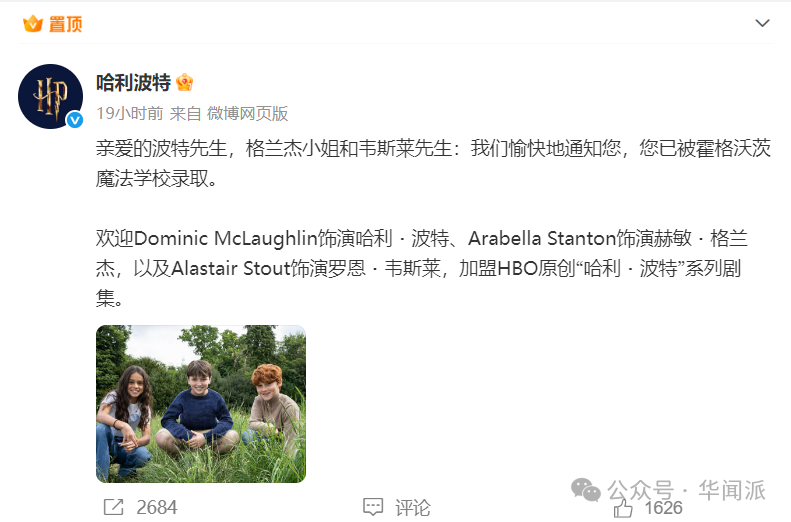Viewport: 791px width, 522px height.
Task: Click the first paragraph of the post
Action: coord(433,163)
